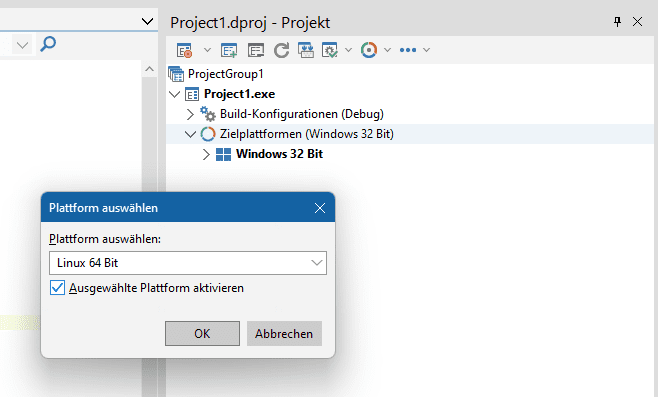Pin the Projekt panel with pushpin
This screenshot has height=397, width=658.
click(617, 22)
